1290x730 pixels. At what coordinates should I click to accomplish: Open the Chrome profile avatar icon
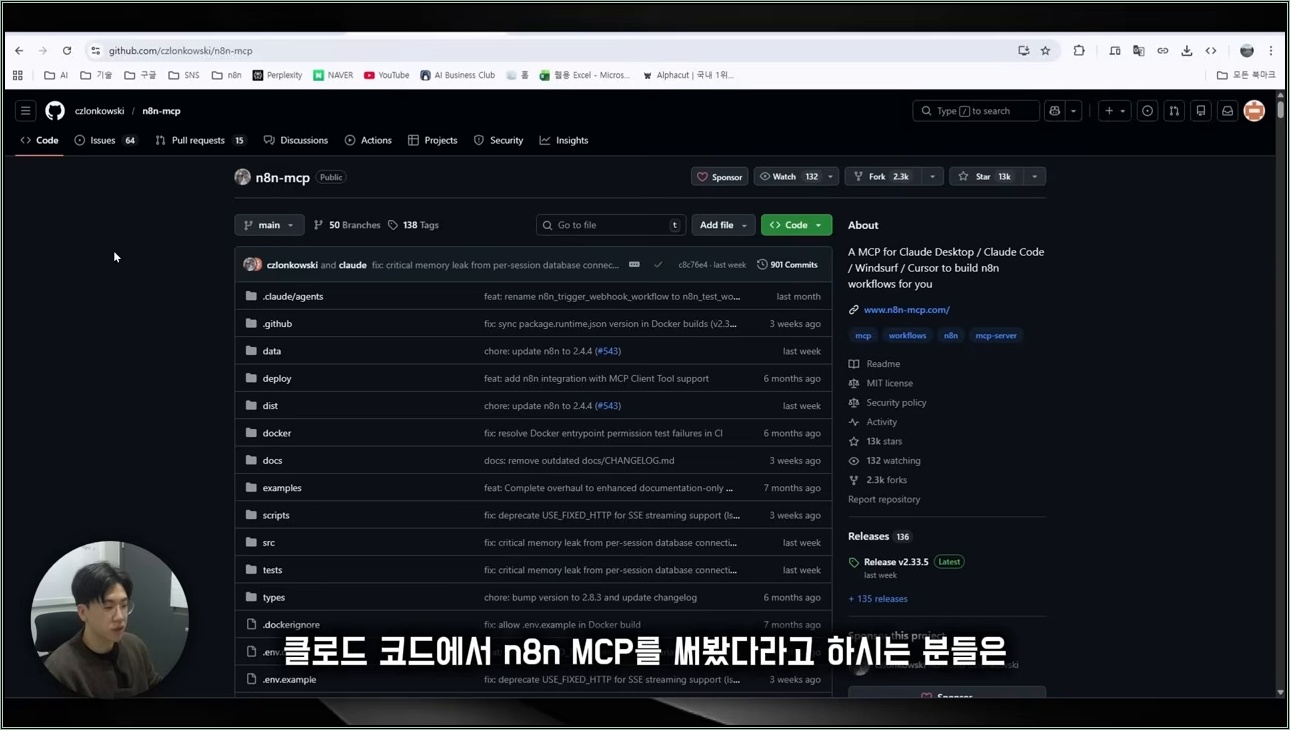coord(1247,51)
